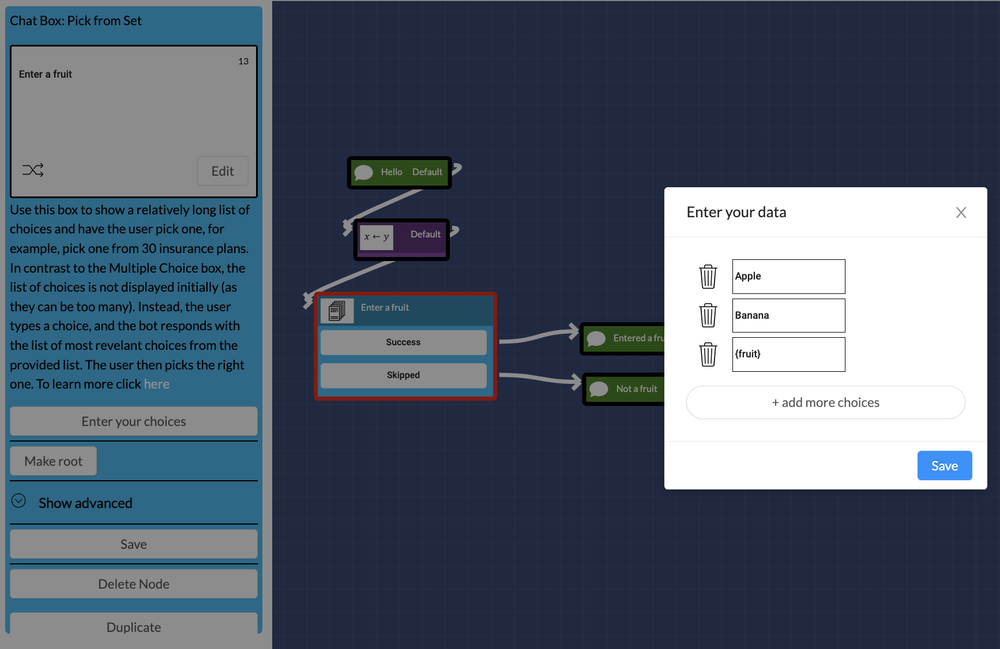Close the Enter your data dialog

point(961,212)
